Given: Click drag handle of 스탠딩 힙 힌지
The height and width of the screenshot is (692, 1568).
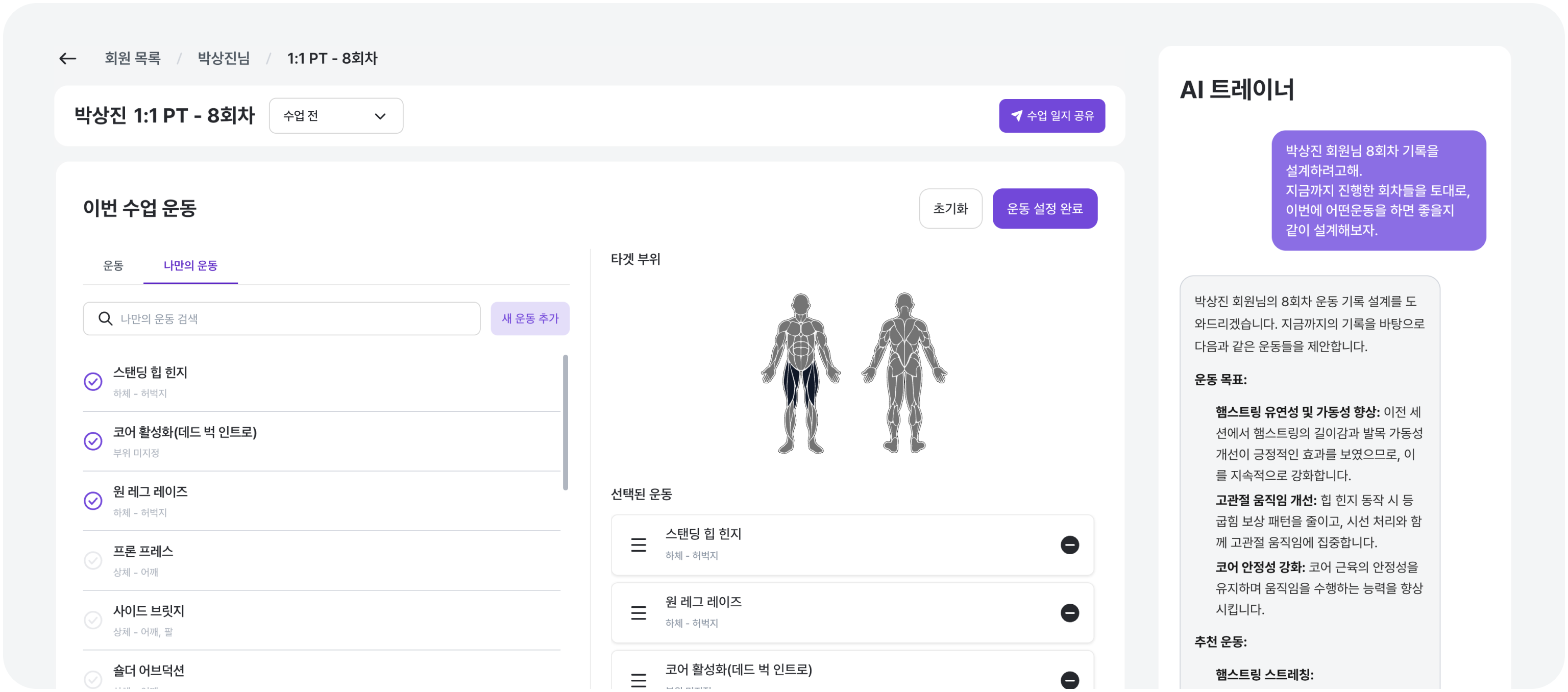Looking at the screenshot, I should [638, 545].
